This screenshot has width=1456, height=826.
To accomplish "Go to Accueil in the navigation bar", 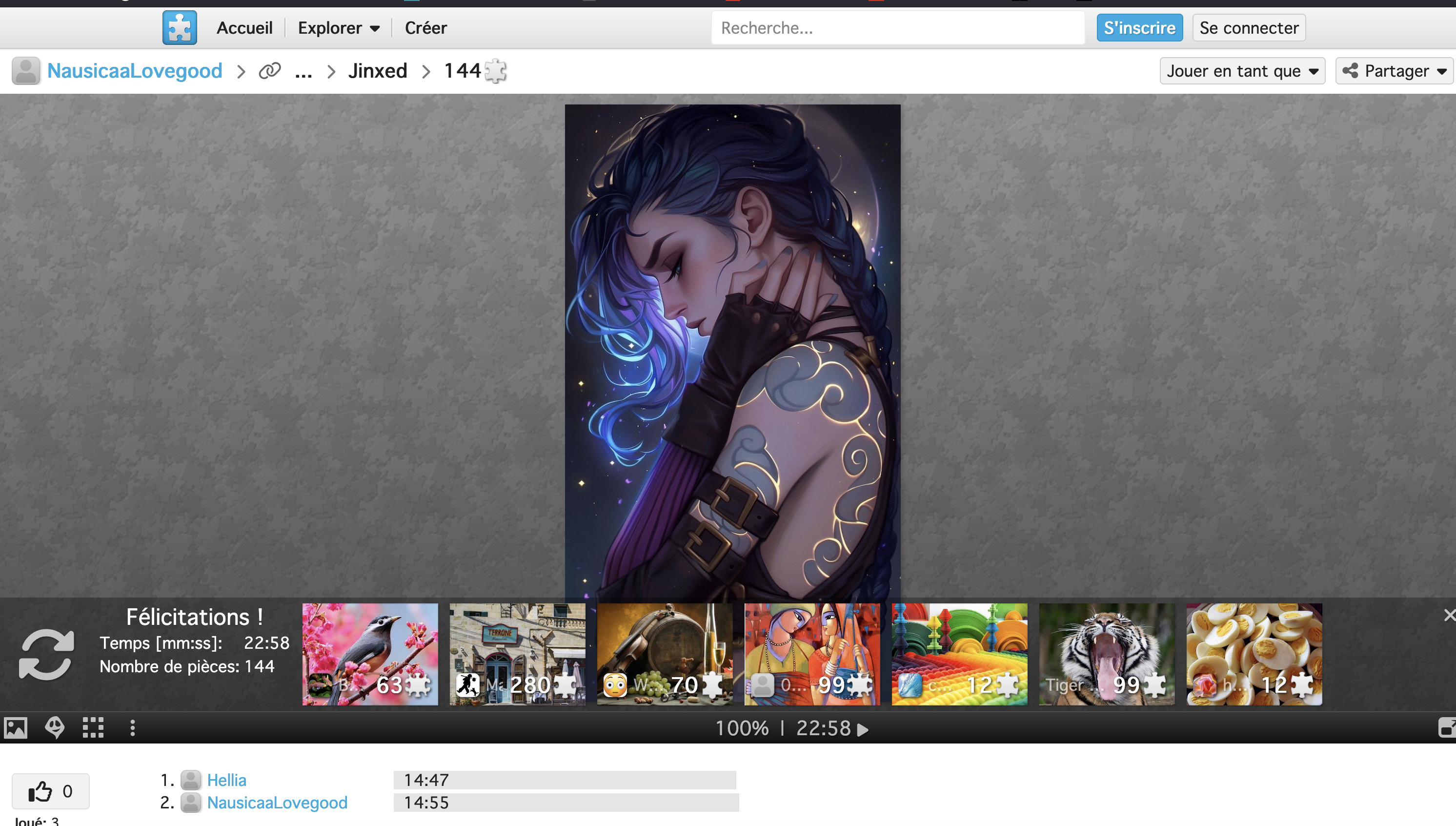I will (244, 28).
